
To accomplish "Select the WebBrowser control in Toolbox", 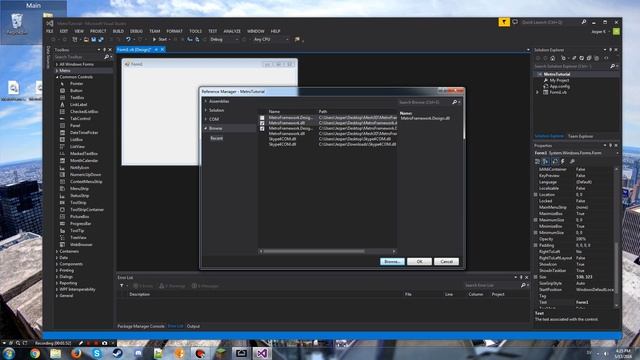I will (81, 244).
